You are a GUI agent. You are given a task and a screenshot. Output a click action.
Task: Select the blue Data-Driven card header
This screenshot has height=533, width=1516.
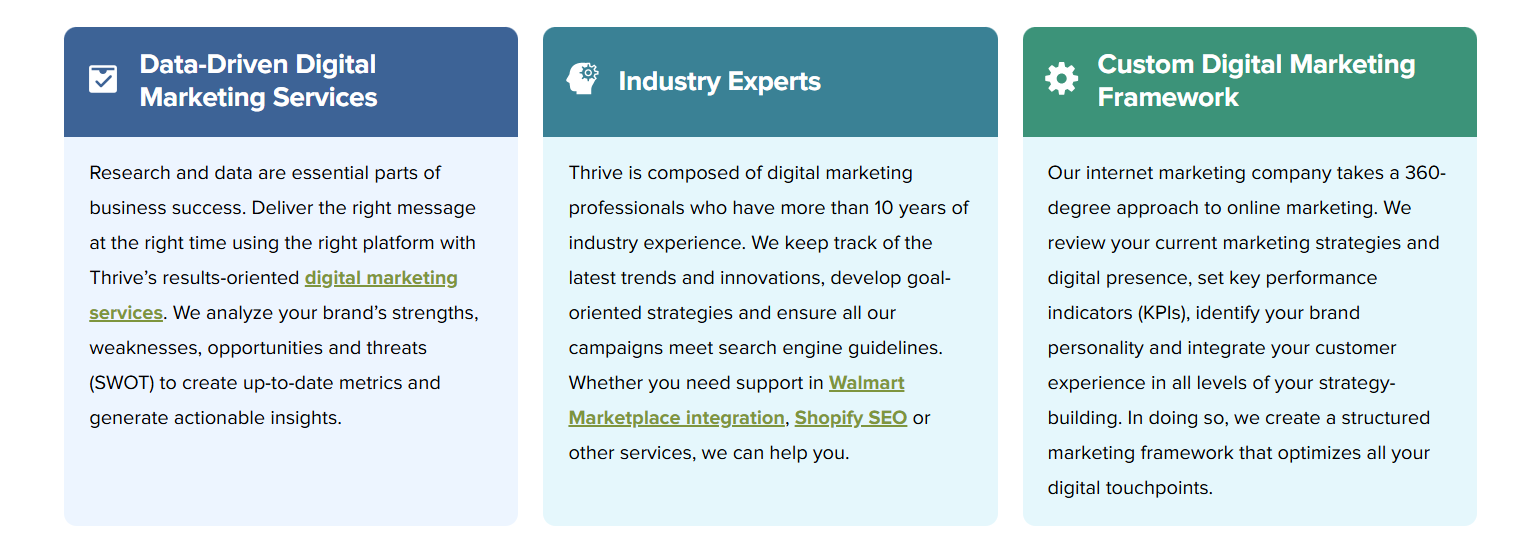tap(291, 82)
